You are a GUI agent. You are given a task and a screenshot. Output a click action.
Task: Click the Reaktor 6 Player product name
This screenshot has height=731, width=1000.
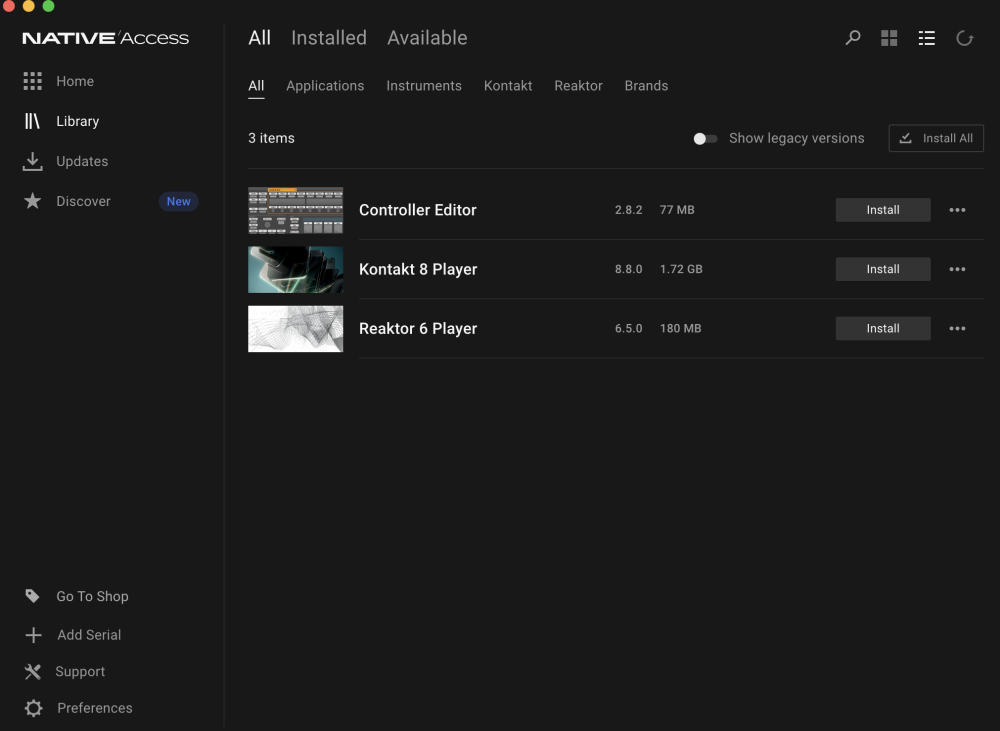point(418,329)
